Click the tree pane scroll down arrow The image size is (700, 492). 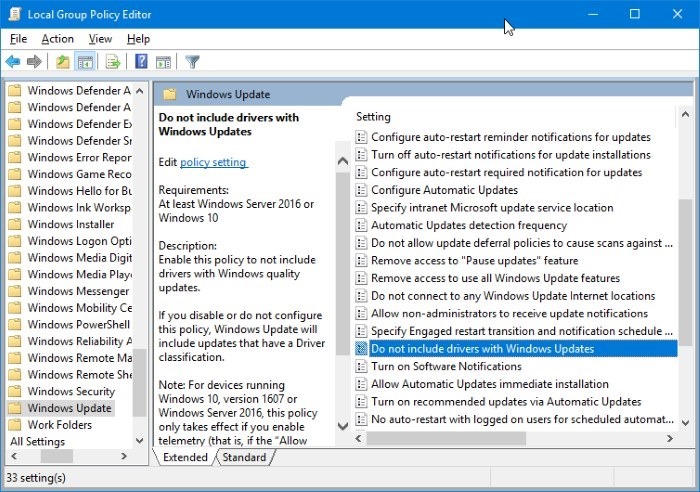pyautogui.click(x=139, y=441)
